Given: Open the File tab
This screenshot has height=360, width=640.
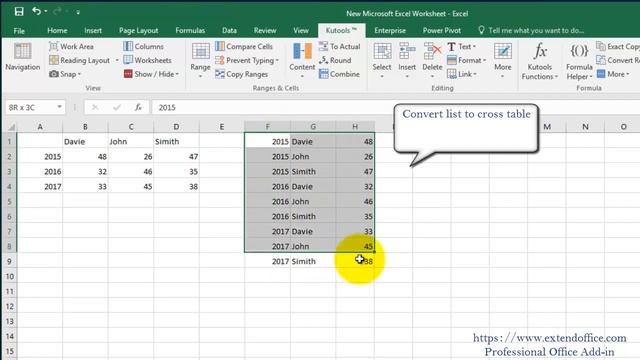Looking at the screenshot, I should [x=19, y=31].
